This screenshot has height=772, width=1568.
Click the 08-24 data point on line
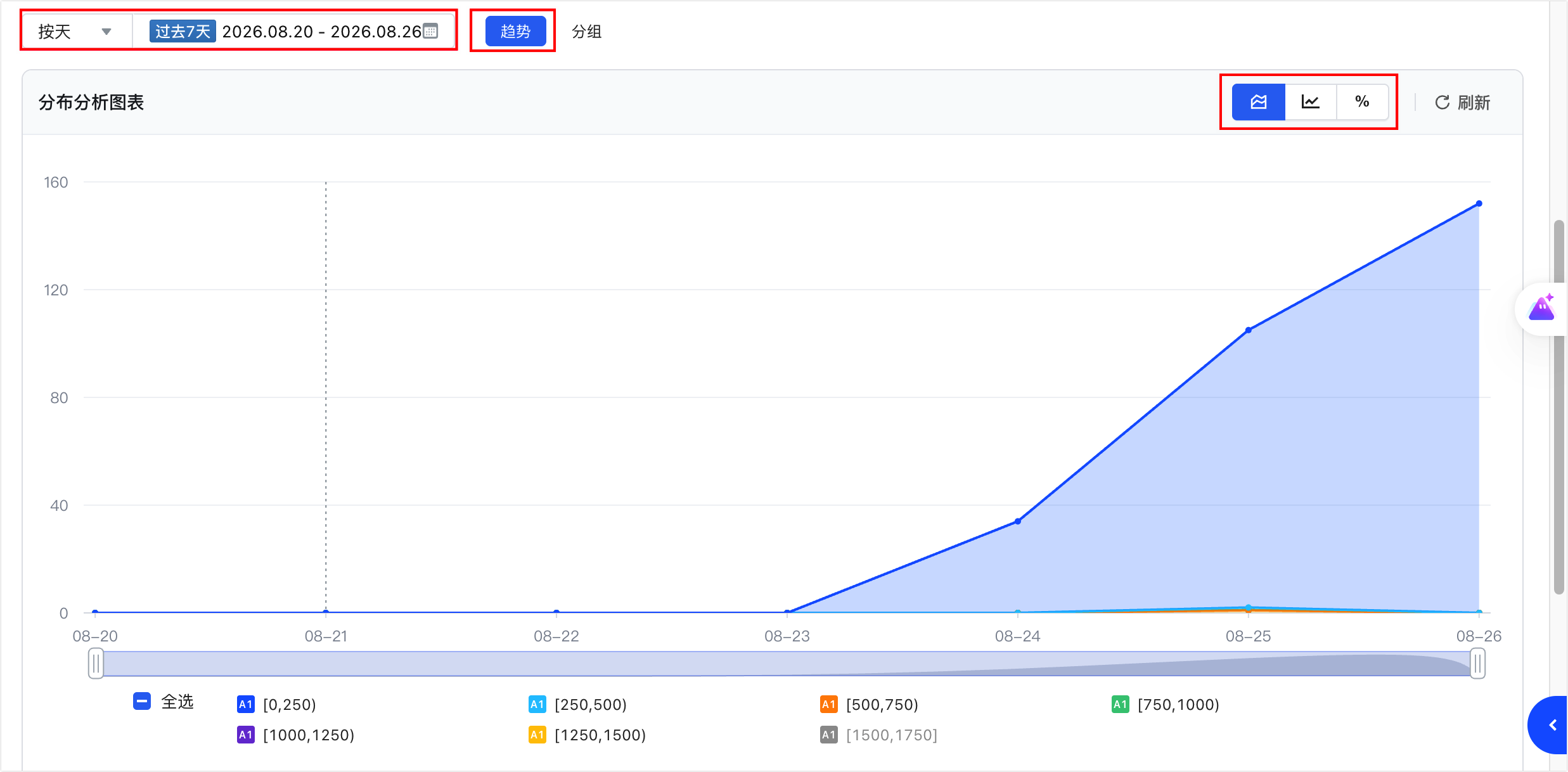1017,521
